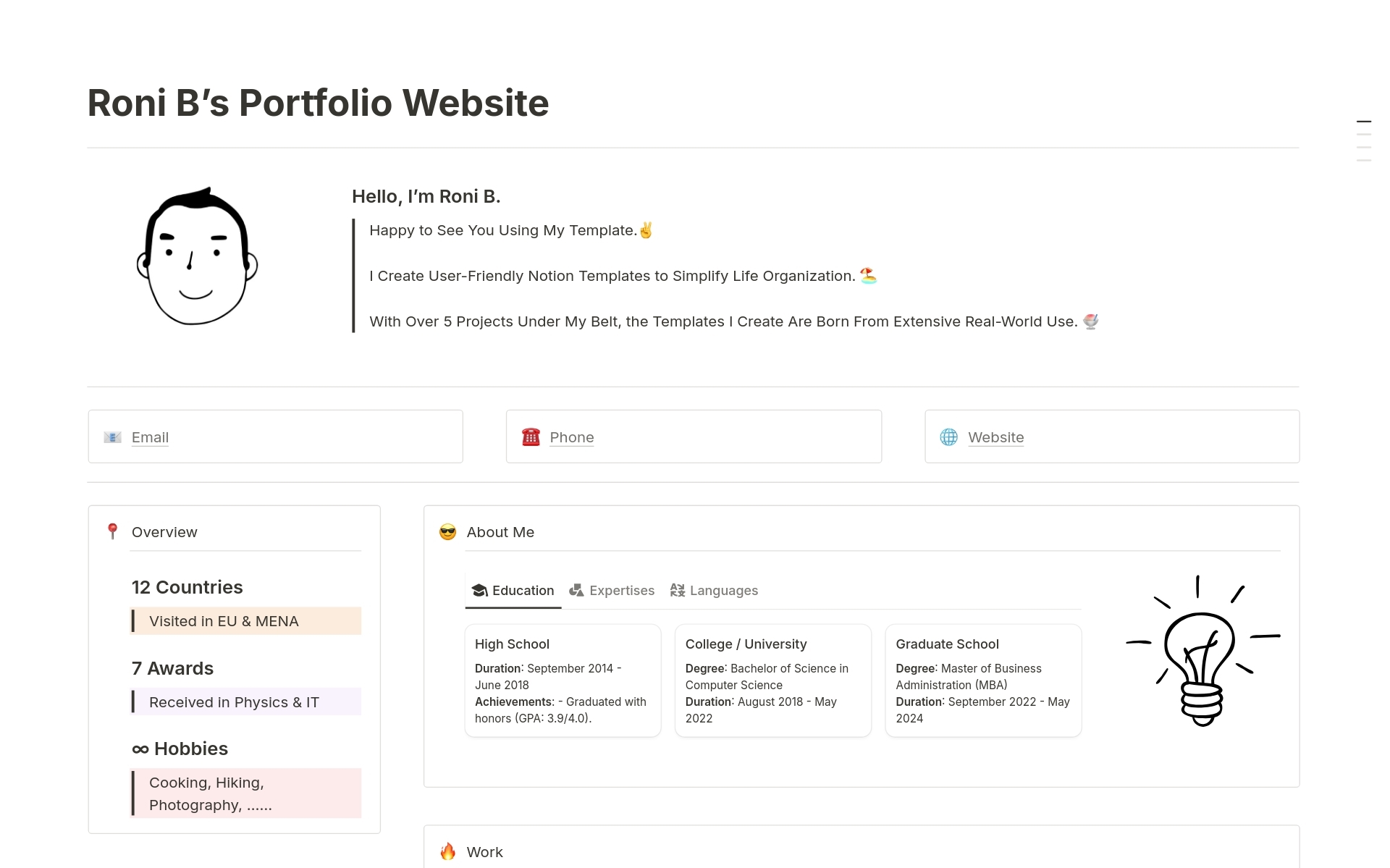Open the Website link

995,437
